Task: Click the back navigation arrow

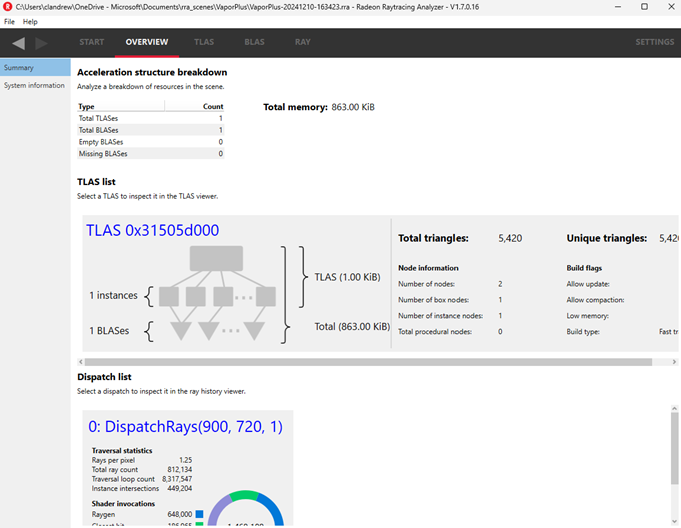Action: [19, 43]
